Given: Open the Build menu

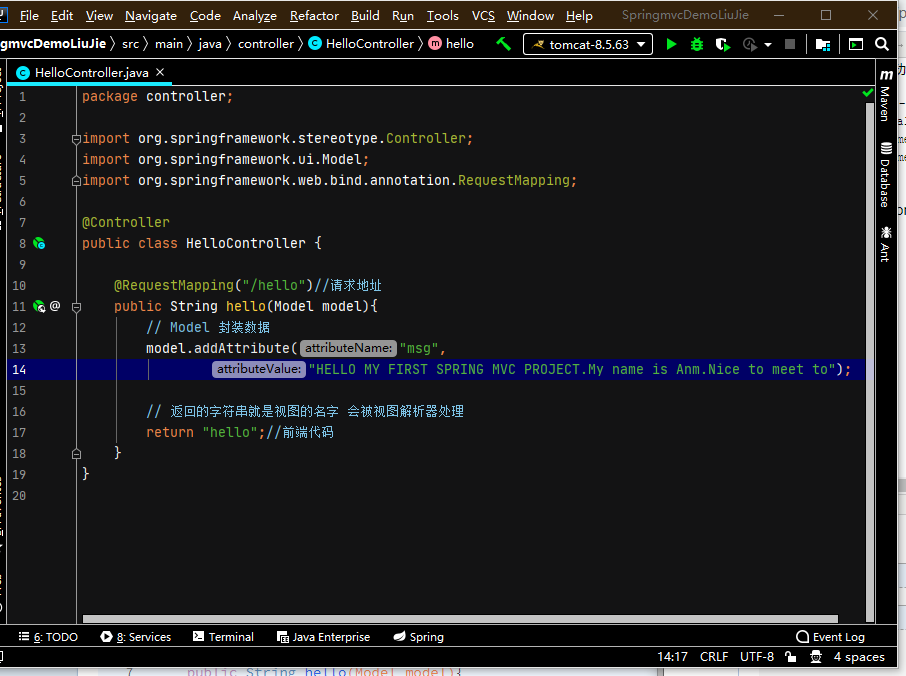Looking at the screenshot, I should (x=365, y=16).
